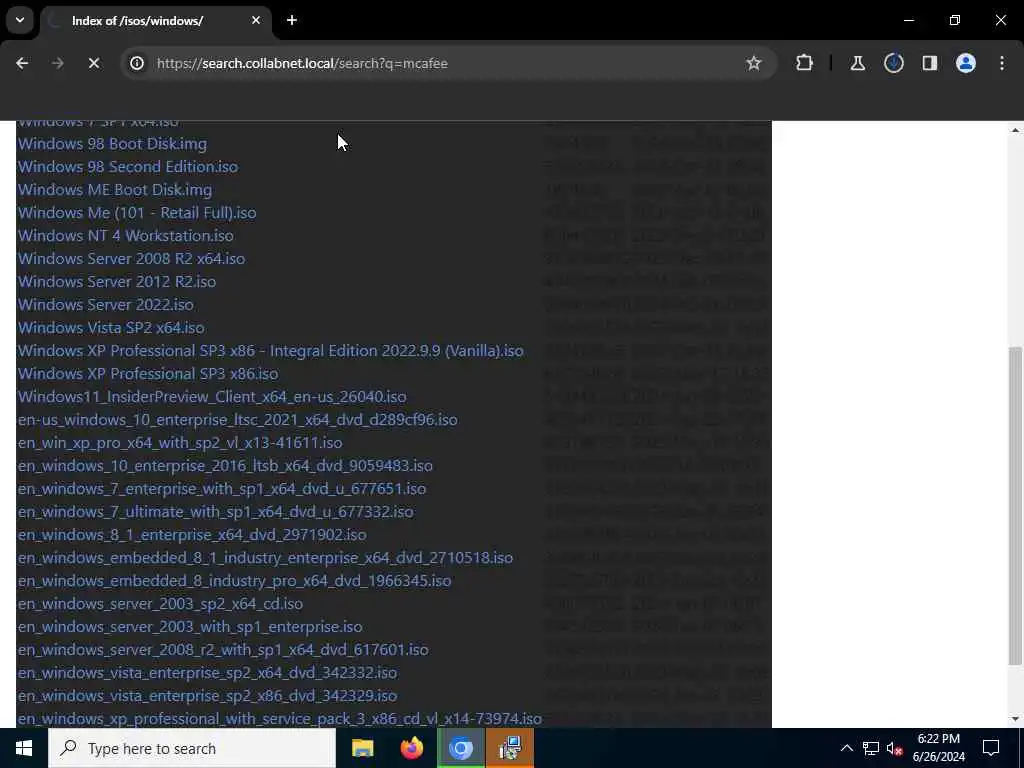
Task: Open the Extensions puzzle icon
Action: point(805,63)
